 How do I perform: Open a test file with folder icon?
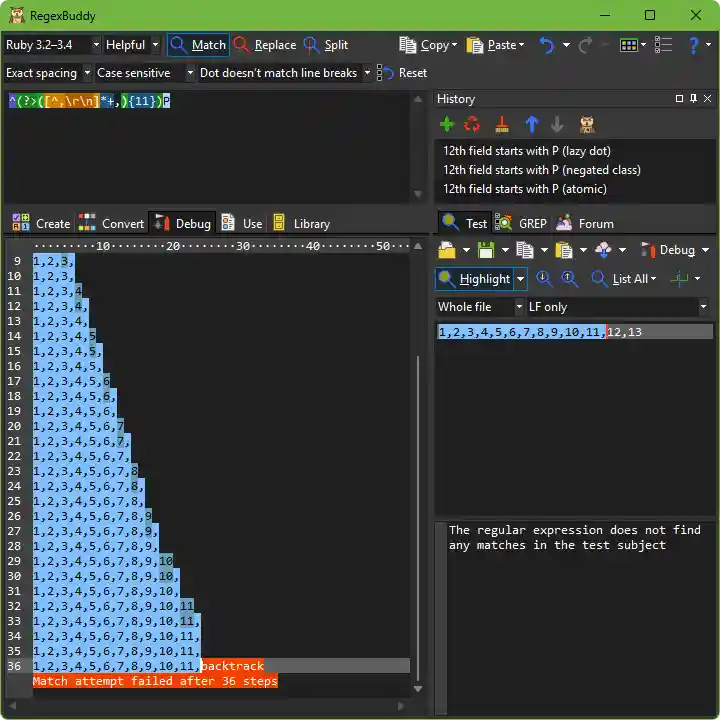coord(447,250)
